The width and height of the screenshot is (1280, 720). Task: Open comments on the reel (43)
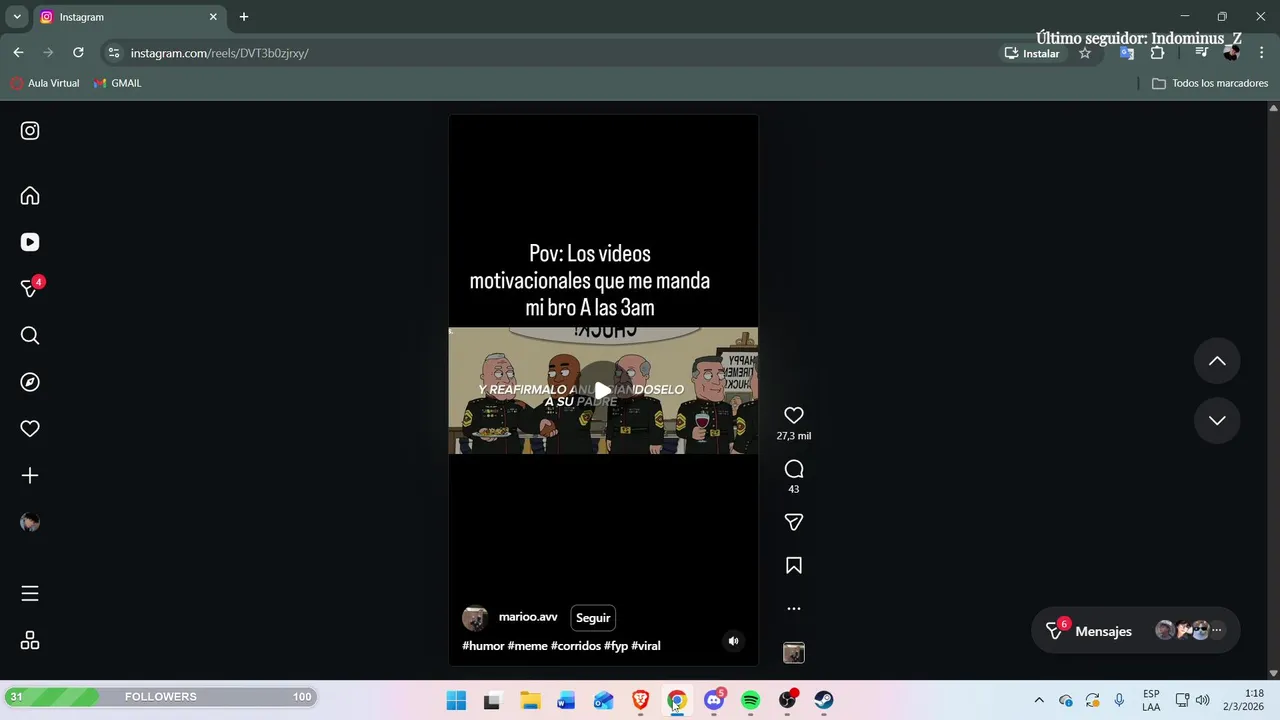[794, 469]
